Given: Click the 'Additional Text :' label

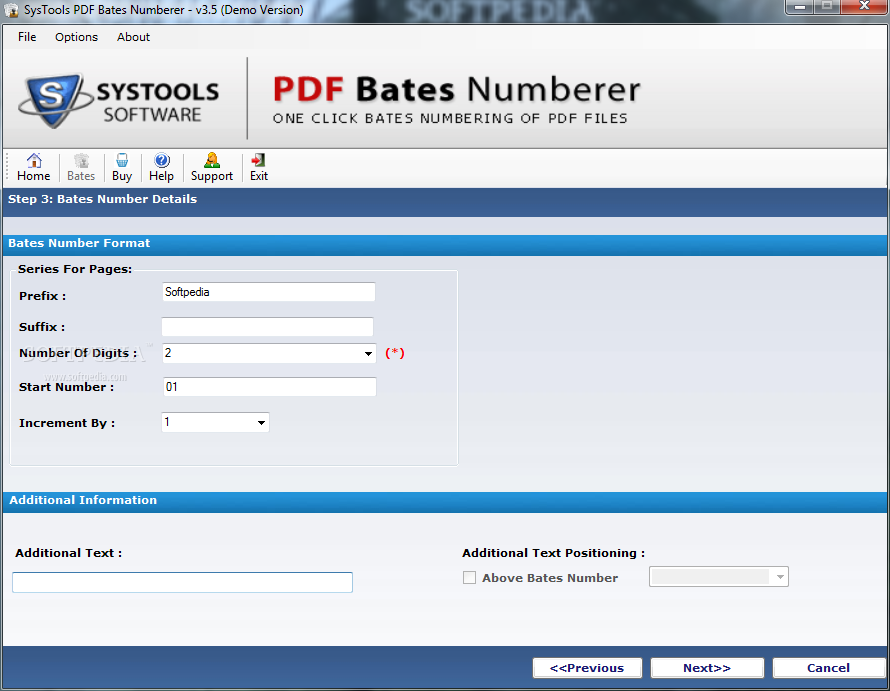Looking at the screenshot, I should (69, 553).
